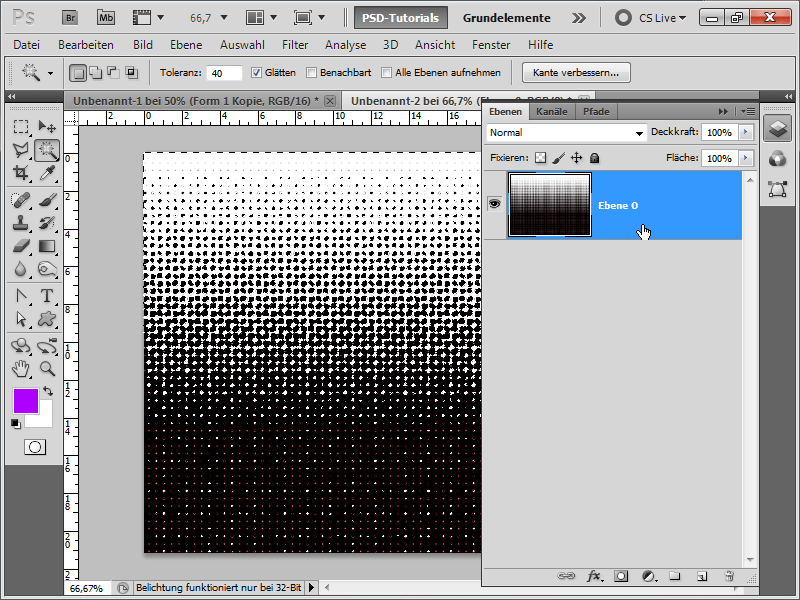Toggle lock transparent pixels
This screenshot has width=800, height=600.
[x=540, y=158]
